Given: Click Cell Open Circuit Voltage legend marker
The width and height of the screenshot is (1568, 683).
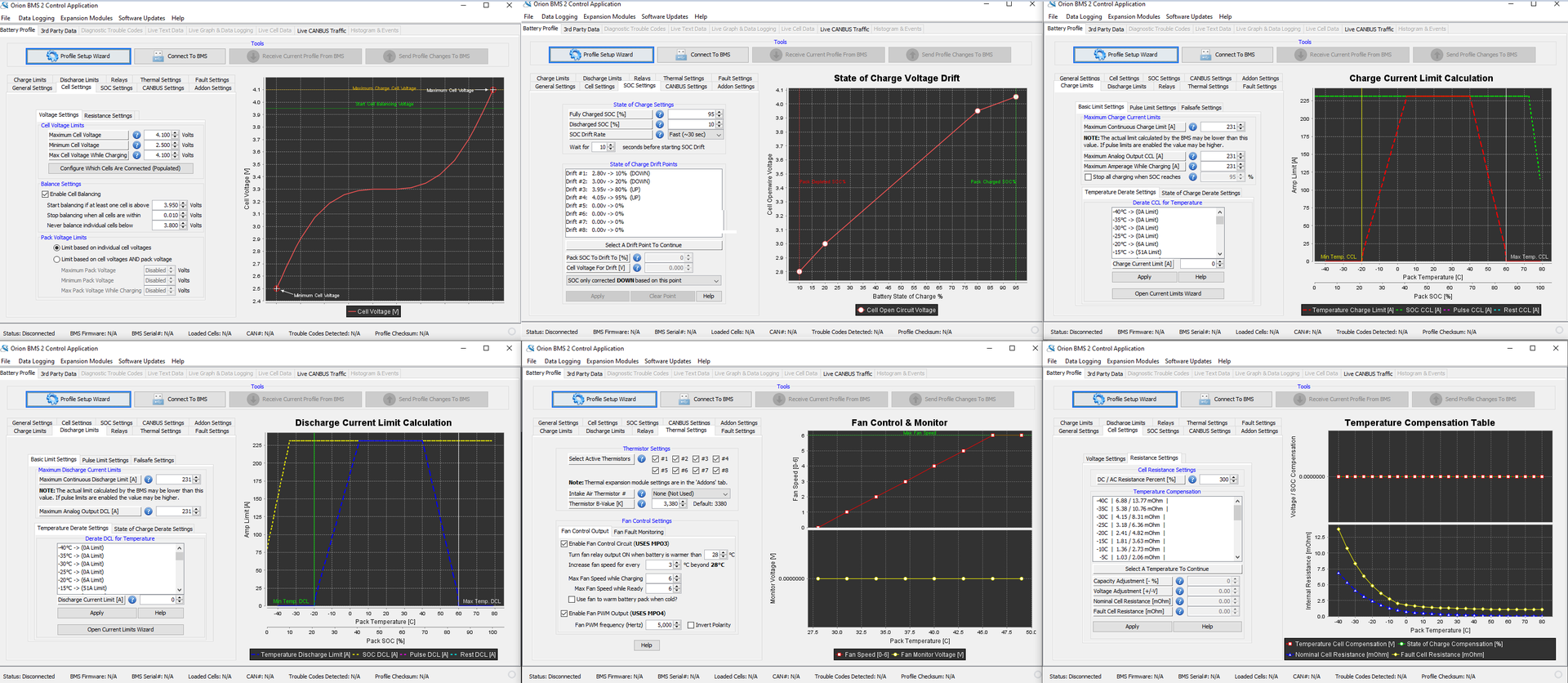Looking at the screenshot, I should pos(861,310).
